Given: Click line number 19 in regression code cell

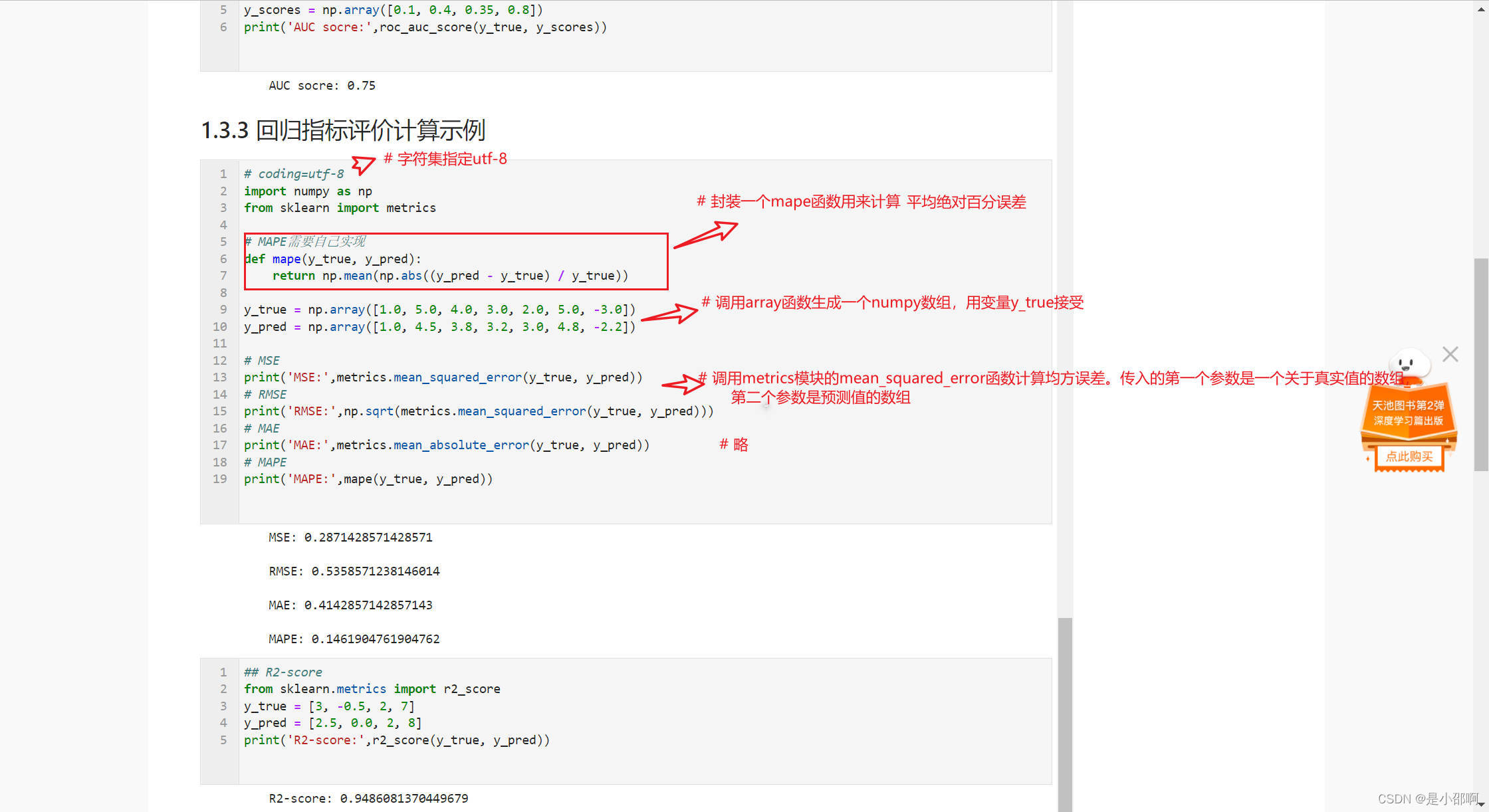Looking at the screenshot, I should 220,479.
